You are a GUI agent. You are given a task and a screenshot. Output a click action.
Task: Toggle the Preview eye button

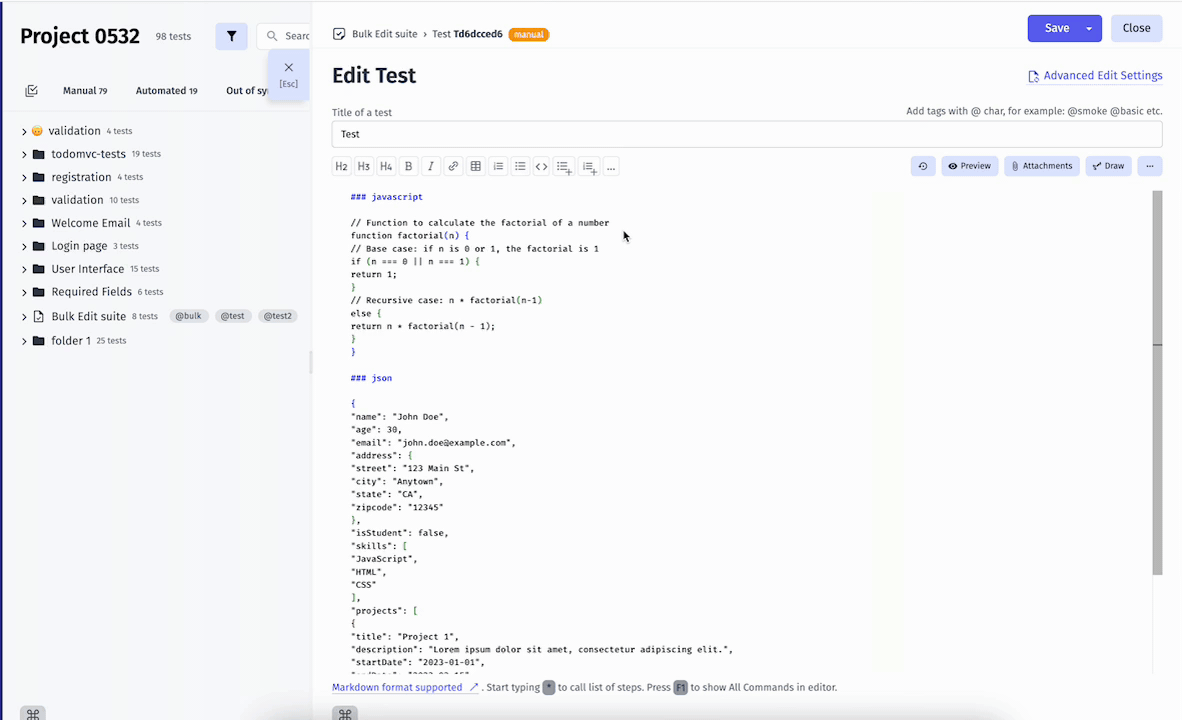[969, 166]
